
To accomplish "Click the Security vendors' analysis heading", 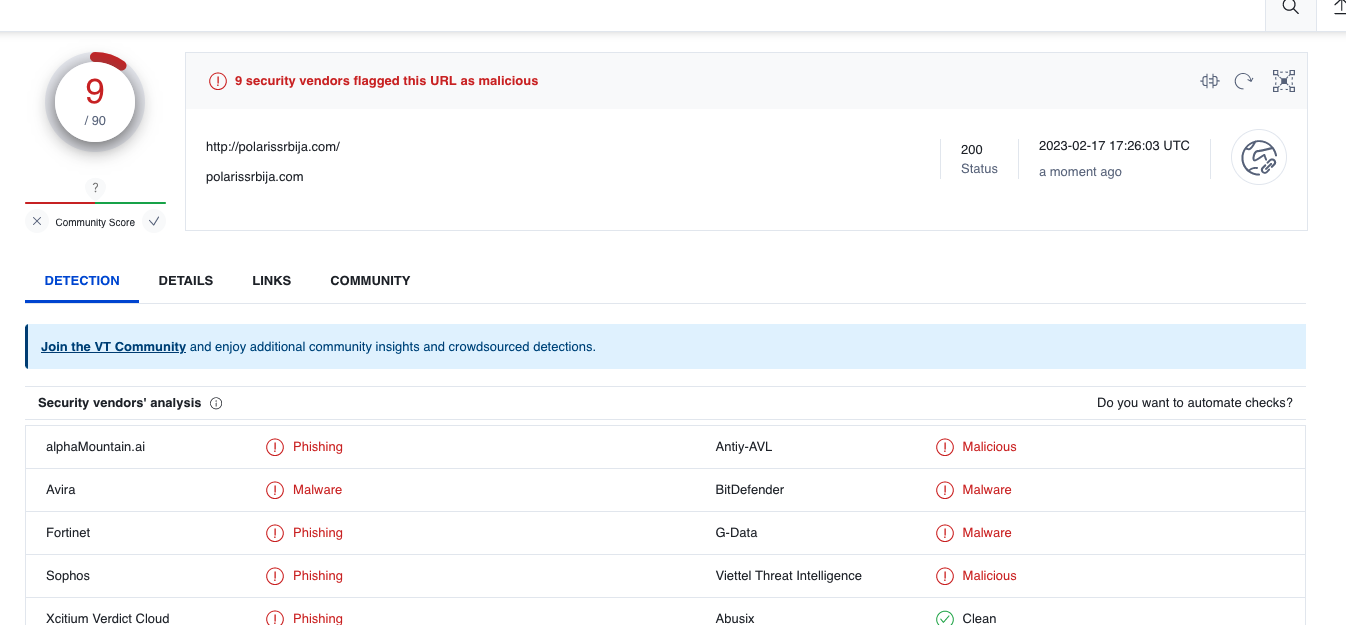I will point(120,403).
